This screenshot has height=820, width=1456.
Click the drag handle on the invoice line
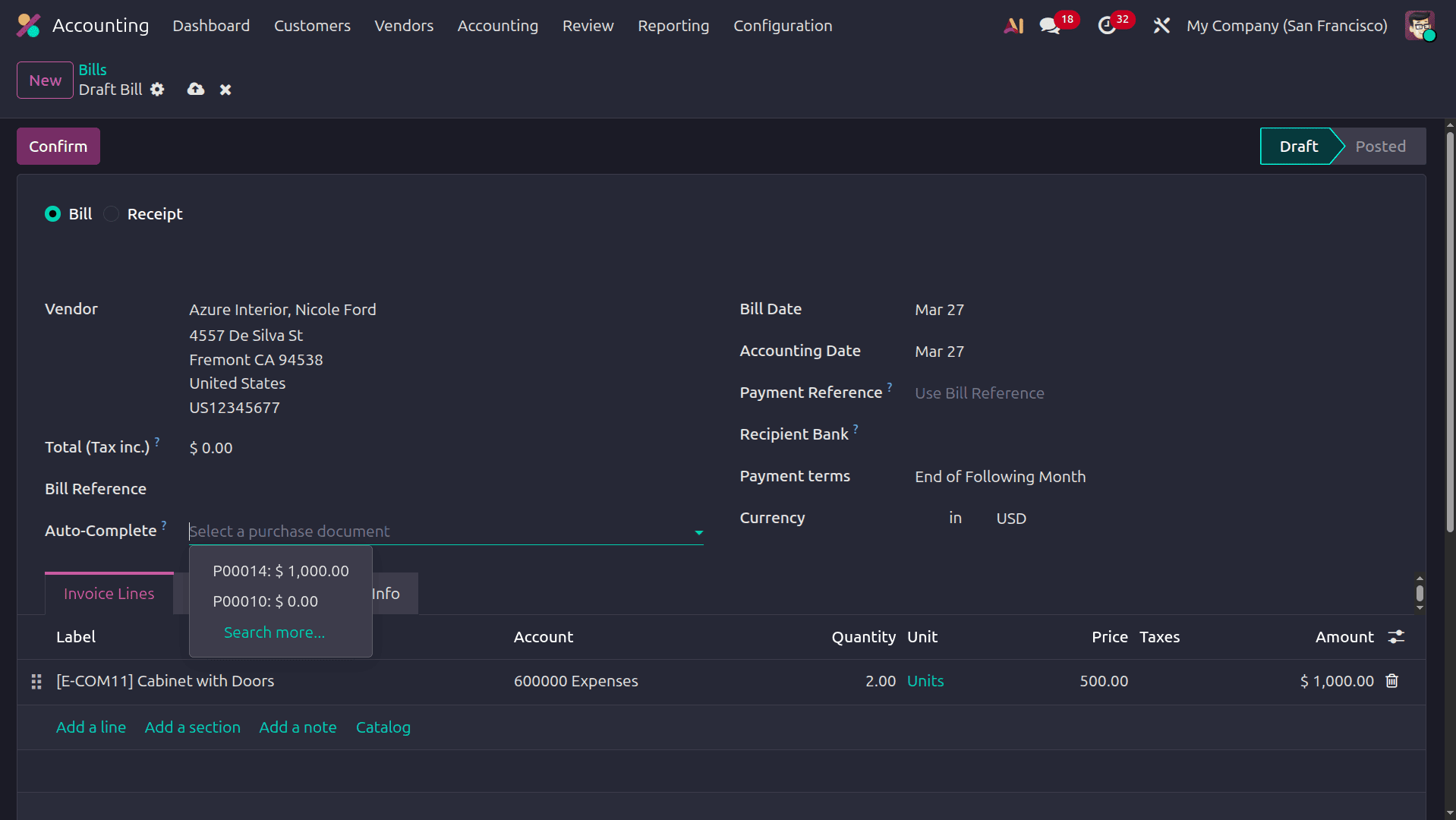coord(36,682)
